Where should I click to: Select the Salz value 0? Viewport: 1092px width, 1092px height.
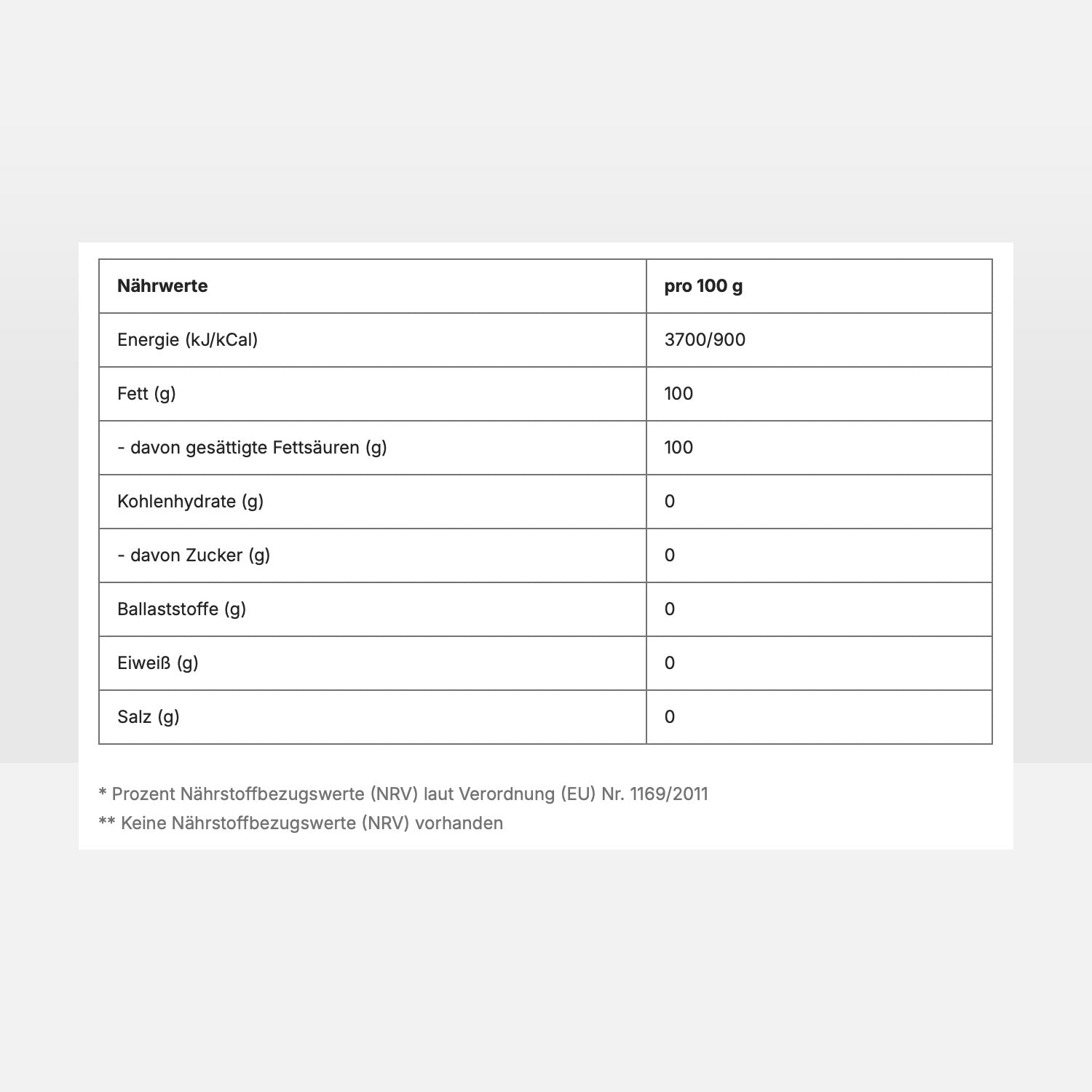coord(670,717)
